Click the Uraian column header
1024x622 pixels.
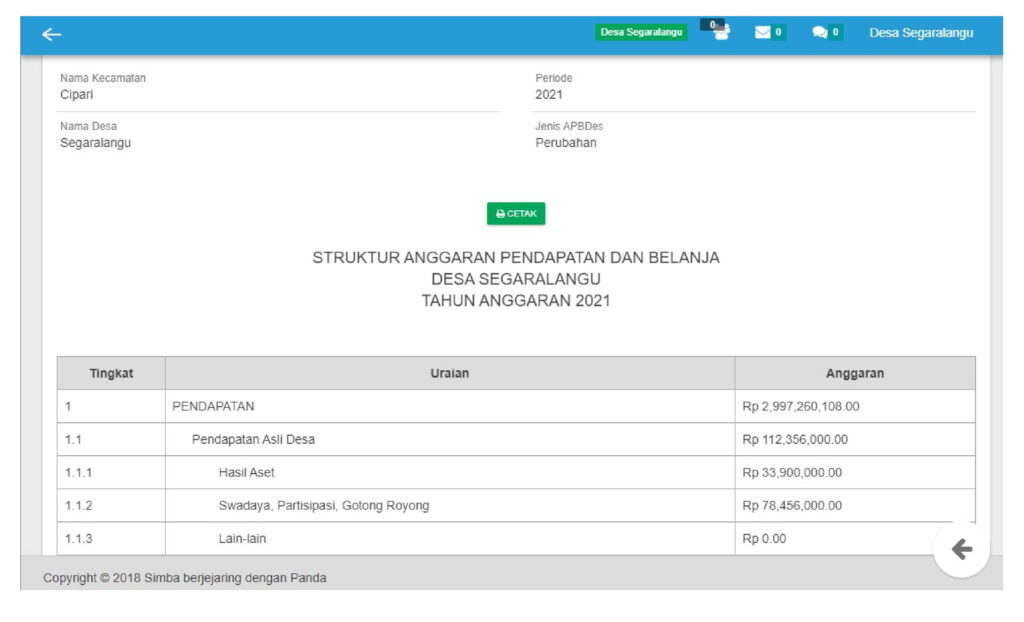[x=450, y=373]
